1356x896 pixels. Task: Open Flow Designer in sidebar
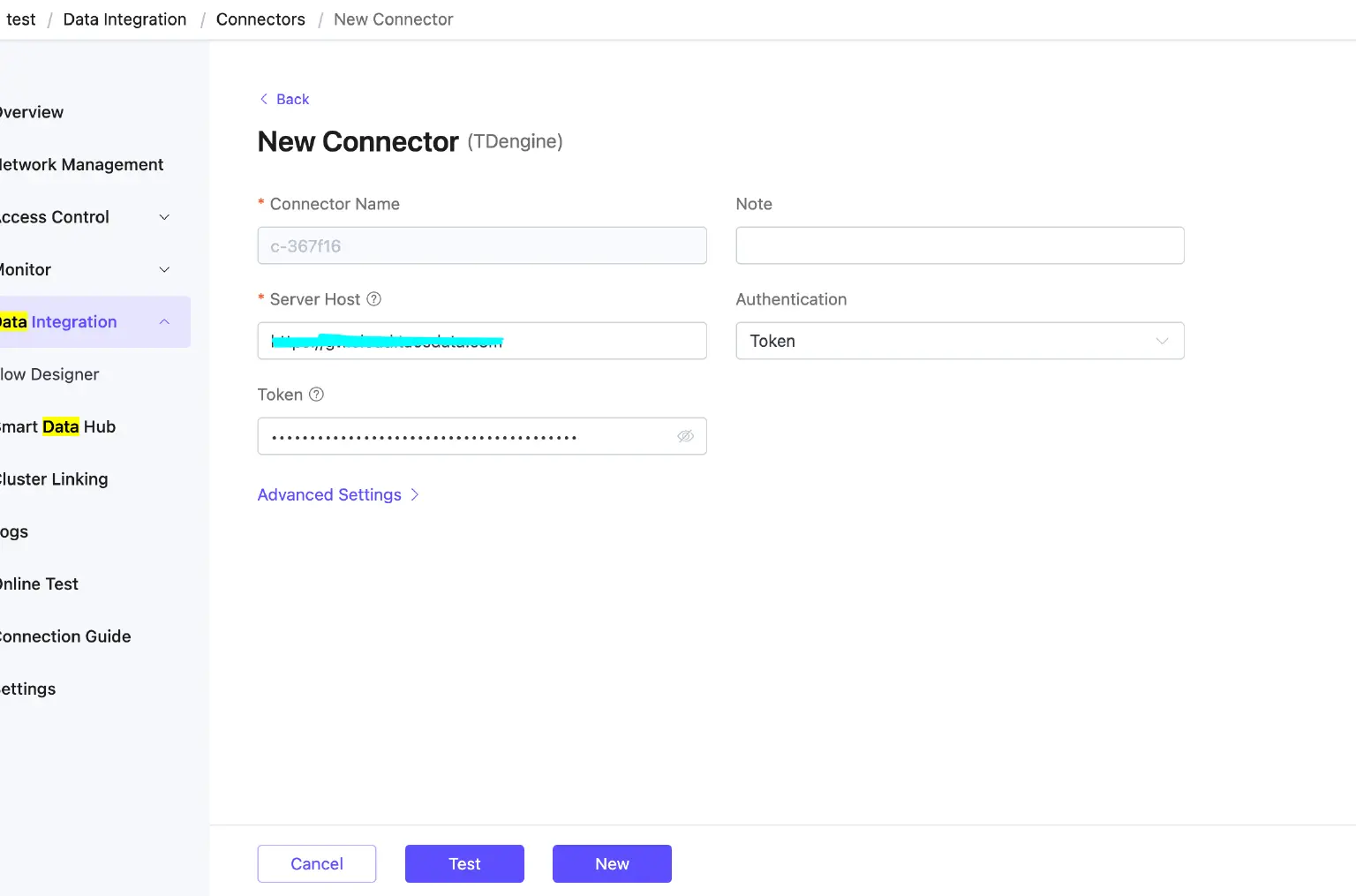tap(50, 374)
